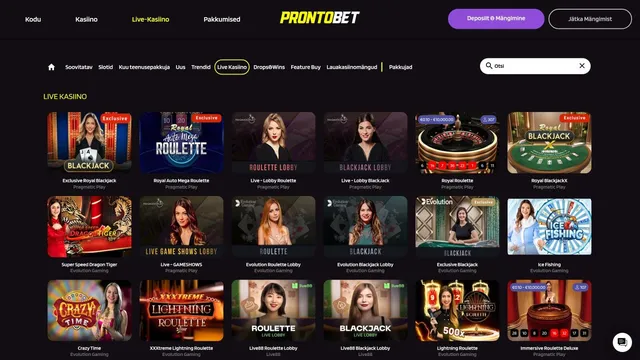Open the Drops&Wins category
Image resolution: width=640 pixels, height=360 pixels.
click(x=269, y=67)
